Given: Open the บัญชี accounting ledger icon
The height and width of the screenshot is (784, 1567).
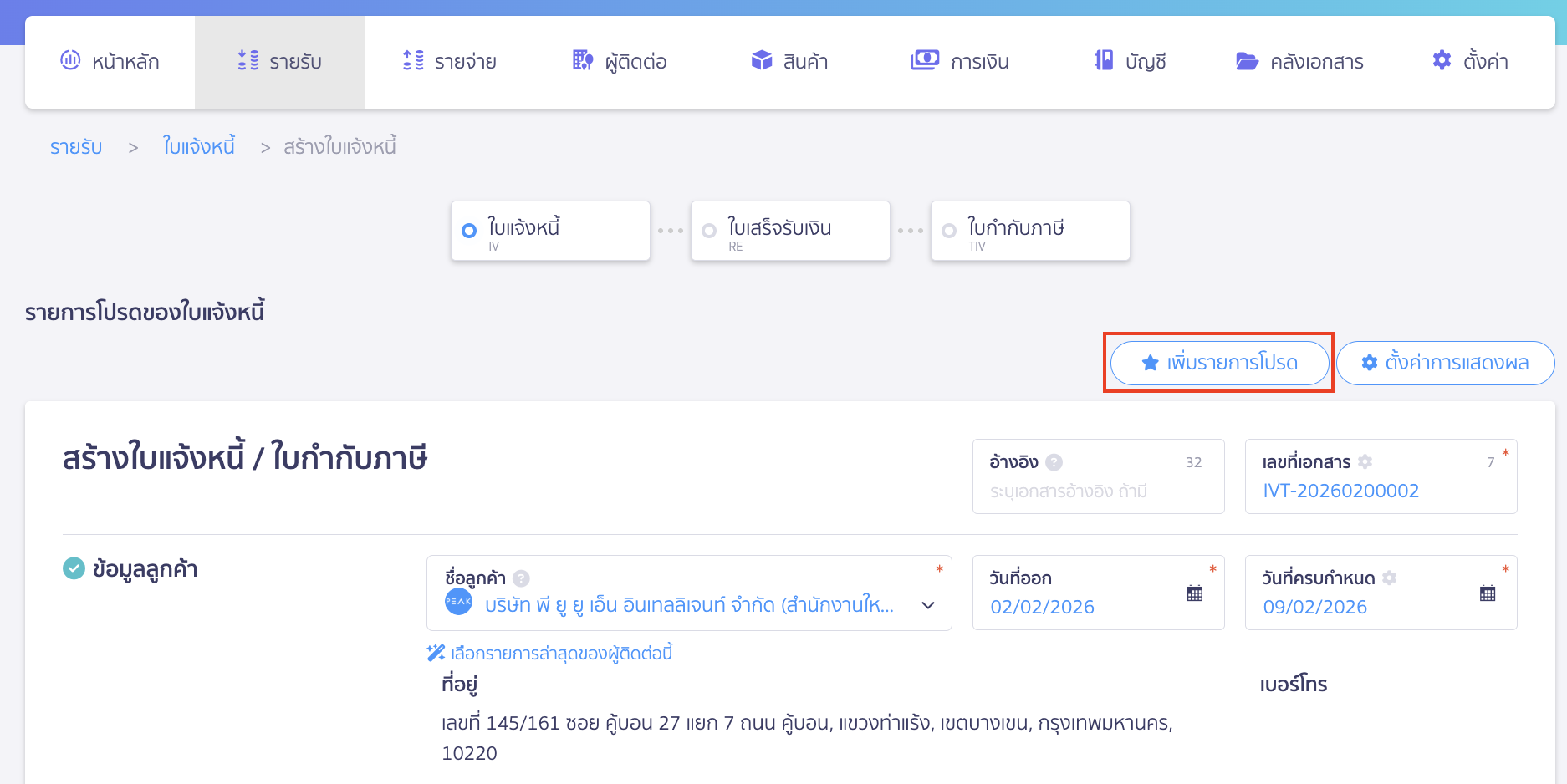Looking at the screenshot, I should 1105,60.
